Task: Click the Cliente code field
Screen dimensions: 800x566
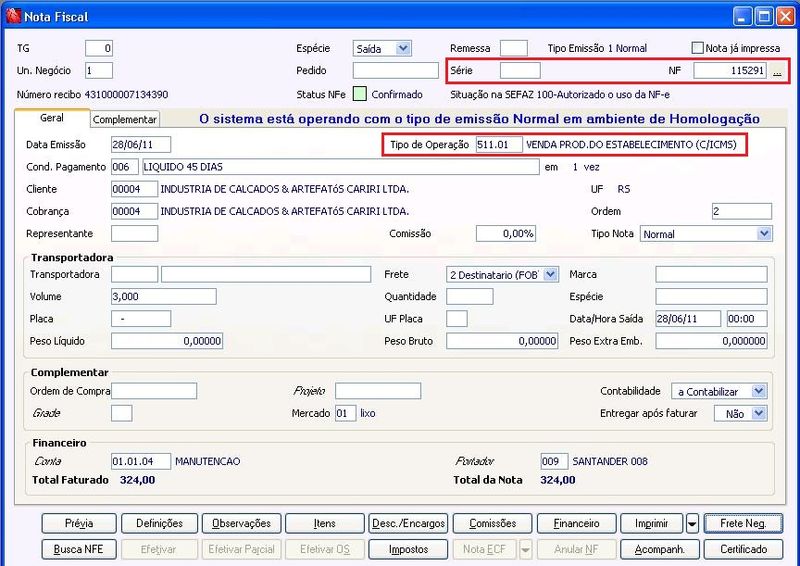Action: coord(134,189)
